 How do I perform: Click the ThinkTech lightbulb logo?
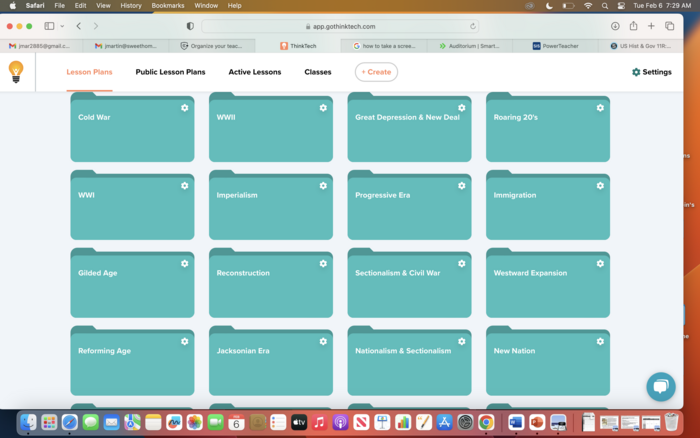click(16, 71)
